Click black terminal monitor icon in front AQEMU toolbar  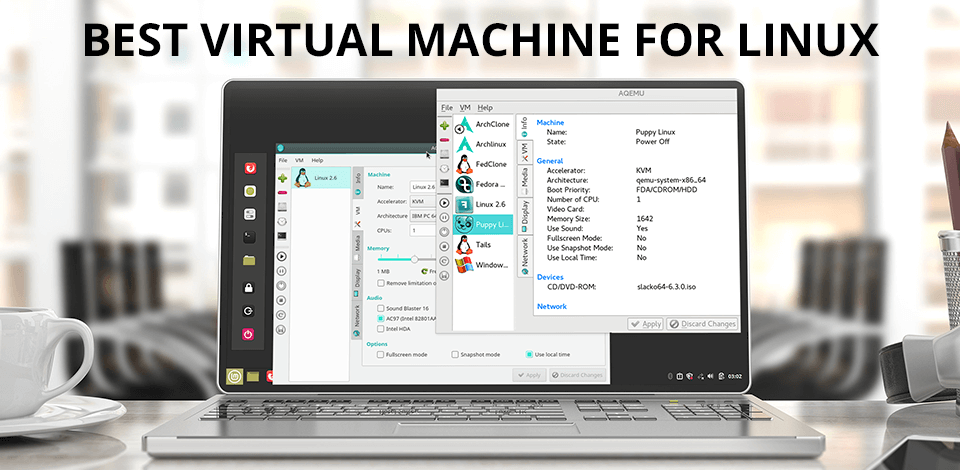point(444,182)
